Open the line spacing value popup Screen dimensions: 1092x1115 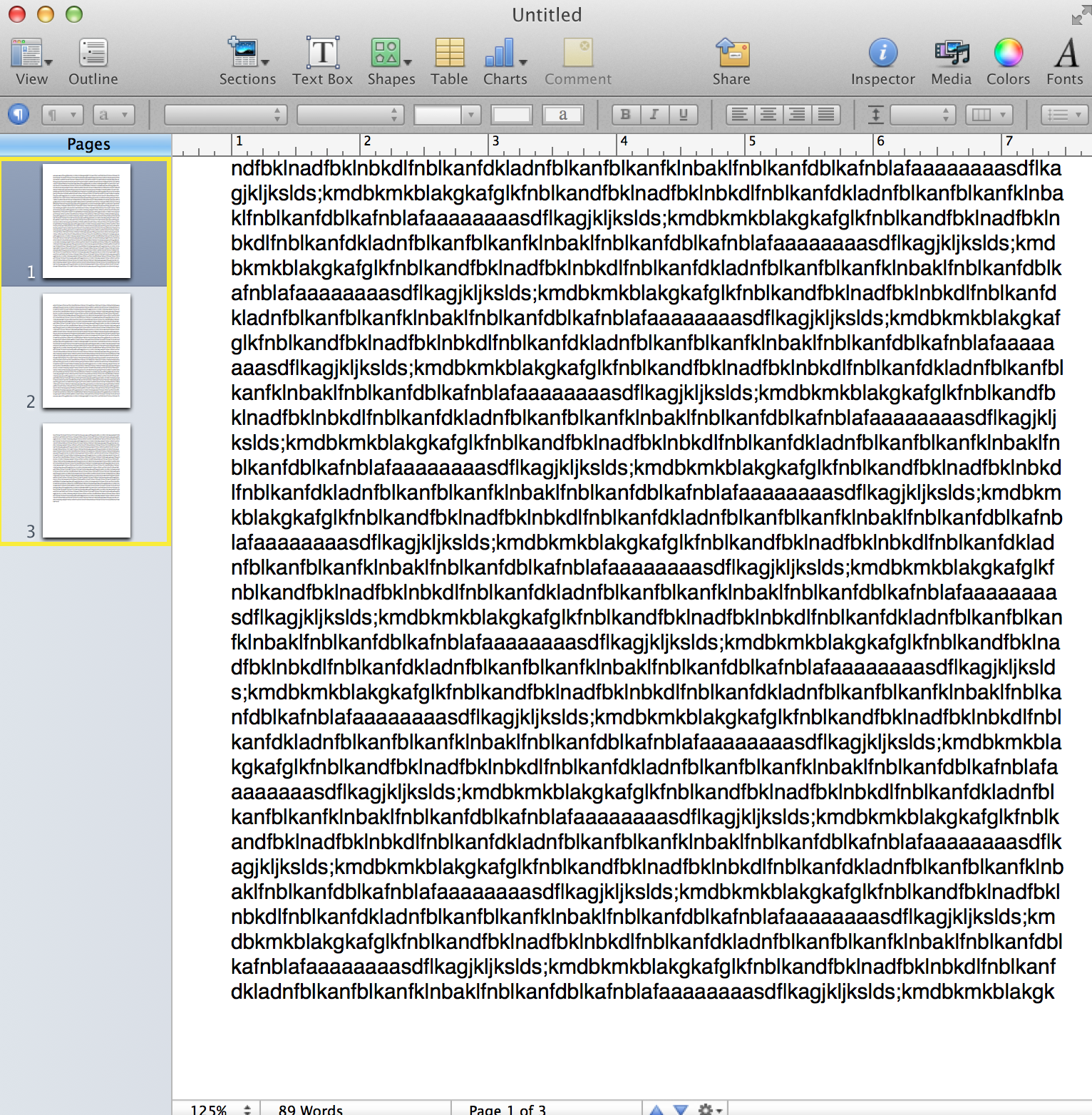click(923, 114)
